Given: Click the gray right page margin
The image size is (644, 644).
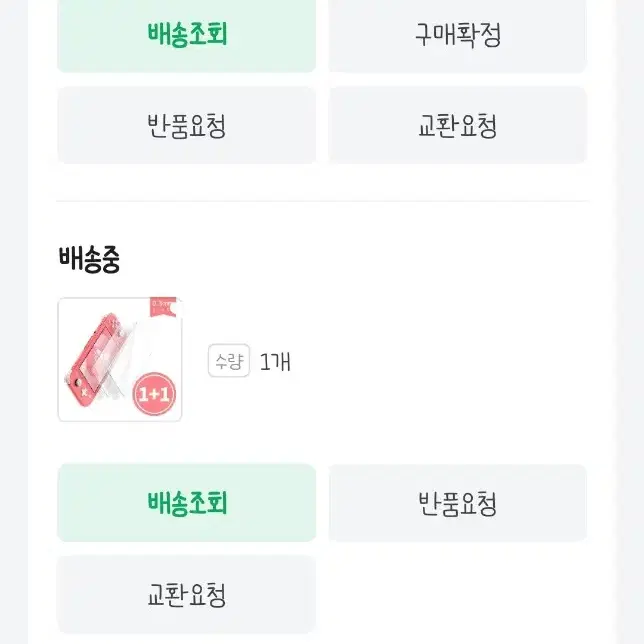Looking at the screenshot, I should (630, 322).
